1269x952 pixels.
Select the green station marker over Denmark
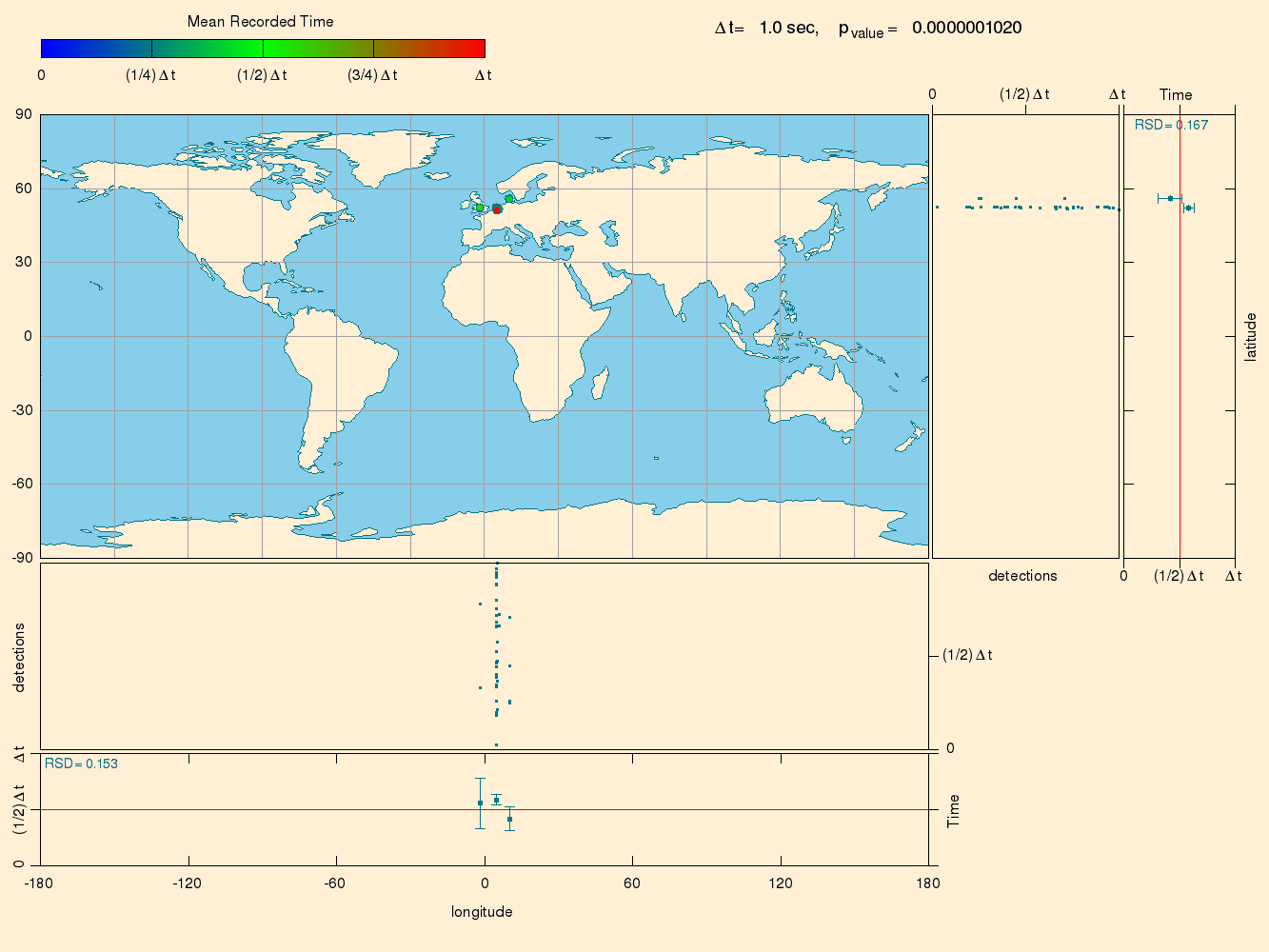pyautogui.click(x=509, y=198)
